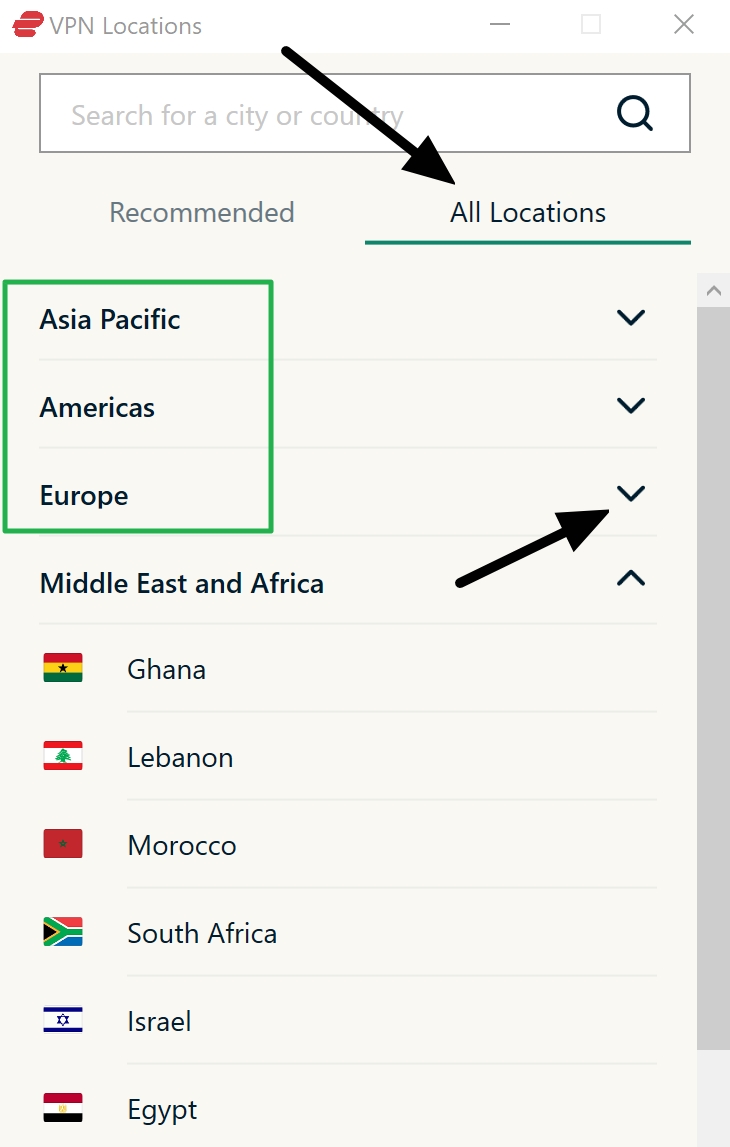Select the Morocco VPN location

[x=182, y=845]
